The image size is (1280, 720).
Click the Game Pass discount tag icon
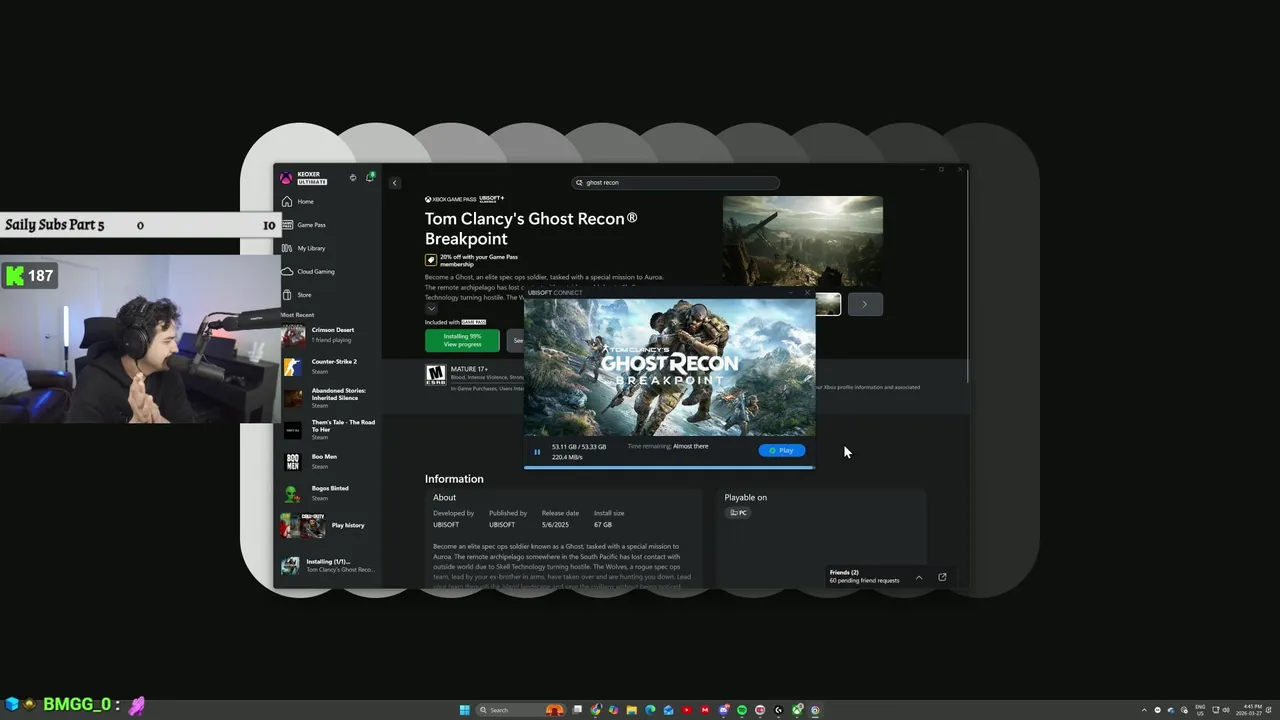(431, 260)
